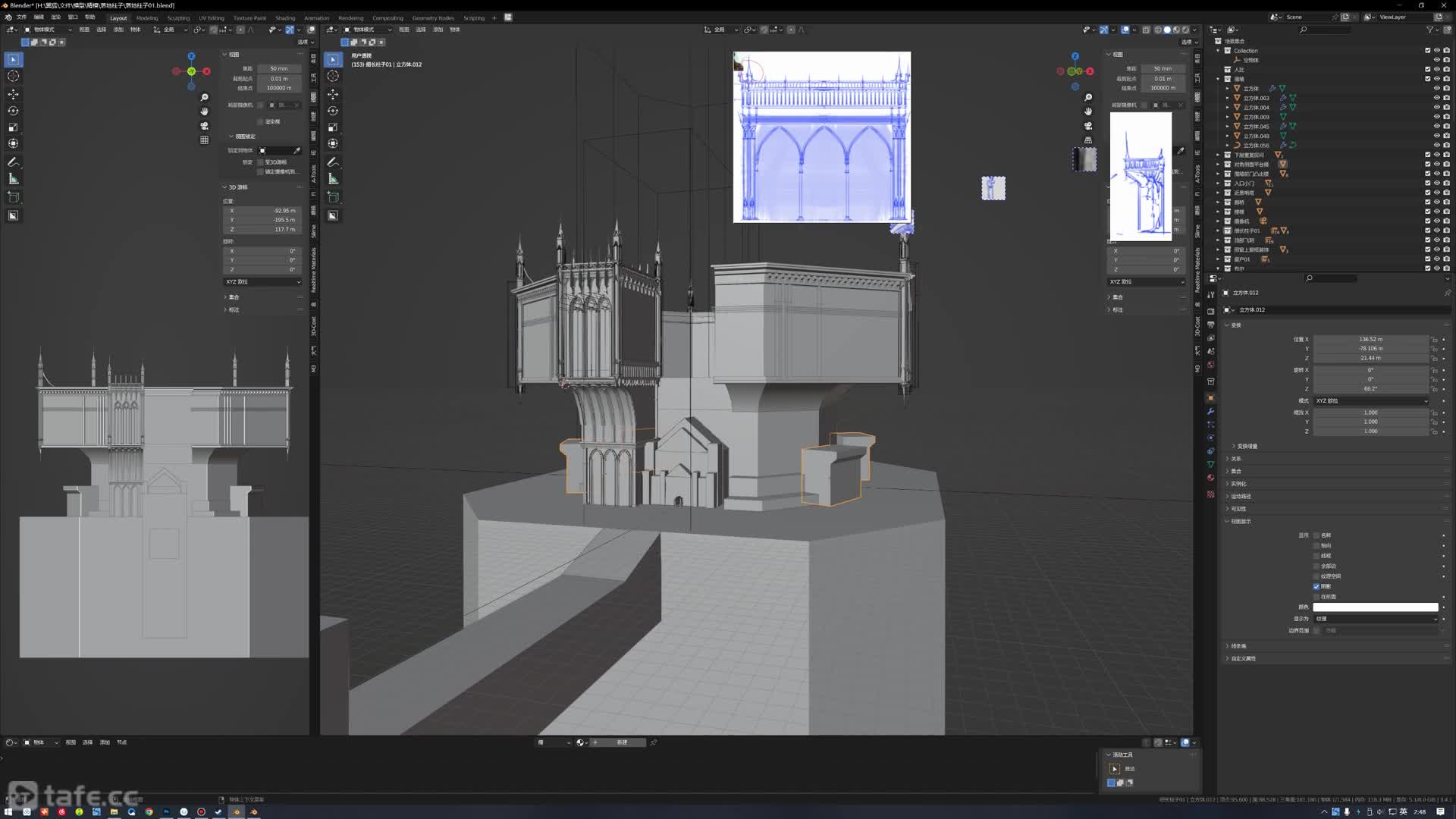Edit the 位置 X field showing 136.52 m
Image resolution: width=1456 pixels, height=819 pixels.
click(1371, 339)
